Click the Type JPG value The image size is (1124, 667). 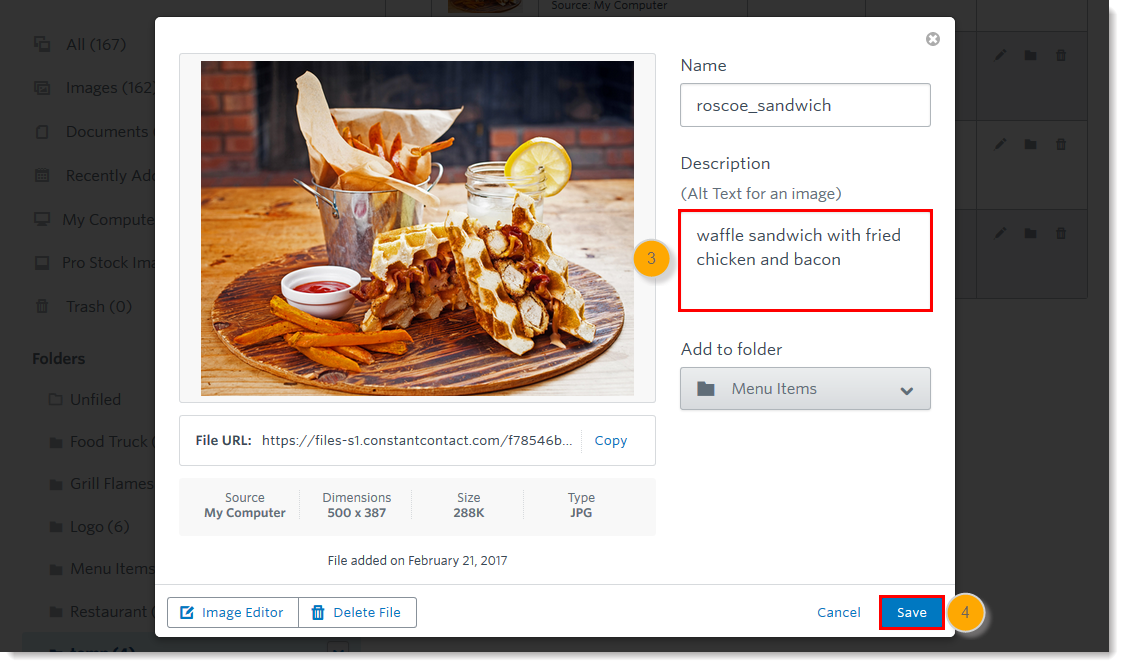click(x=581, y=513)
